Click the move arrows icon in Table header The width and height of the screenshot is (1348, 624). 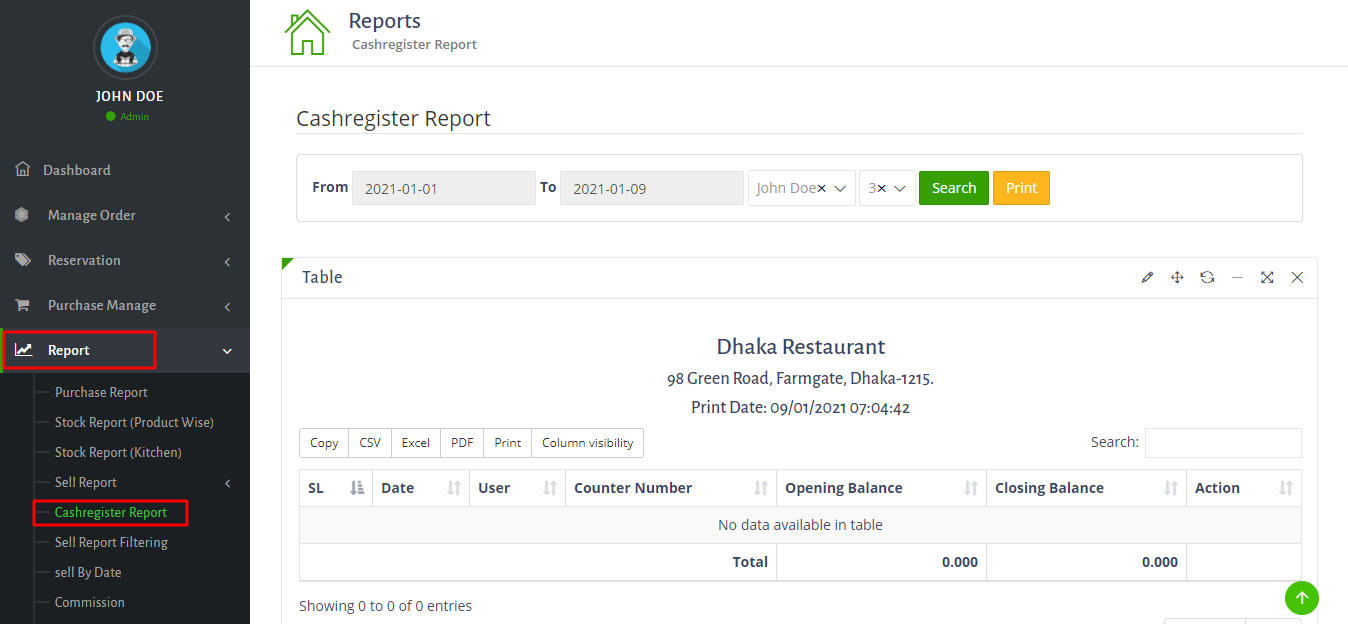tap(1177, 277)
